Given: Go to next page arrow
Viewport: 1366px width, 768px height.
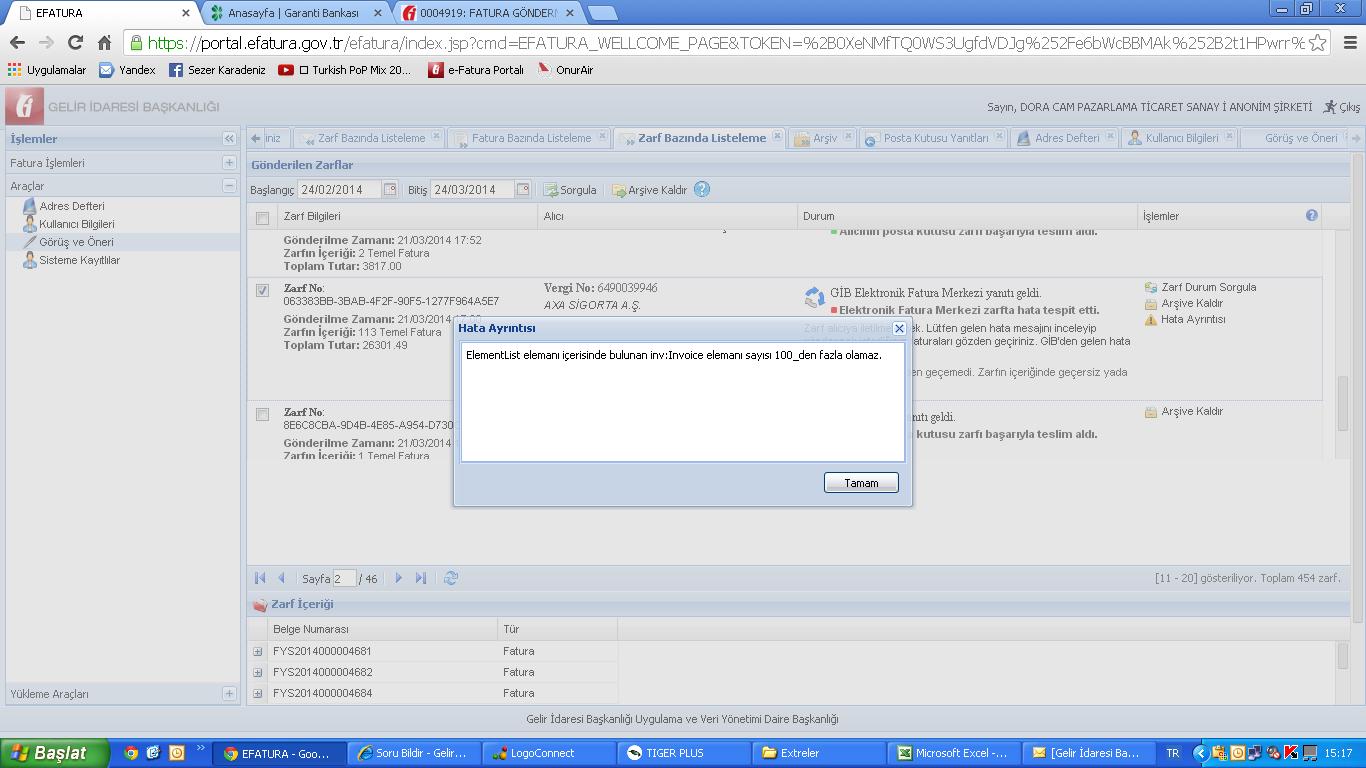Looking at the screenshot, I should tap(399, 578).
